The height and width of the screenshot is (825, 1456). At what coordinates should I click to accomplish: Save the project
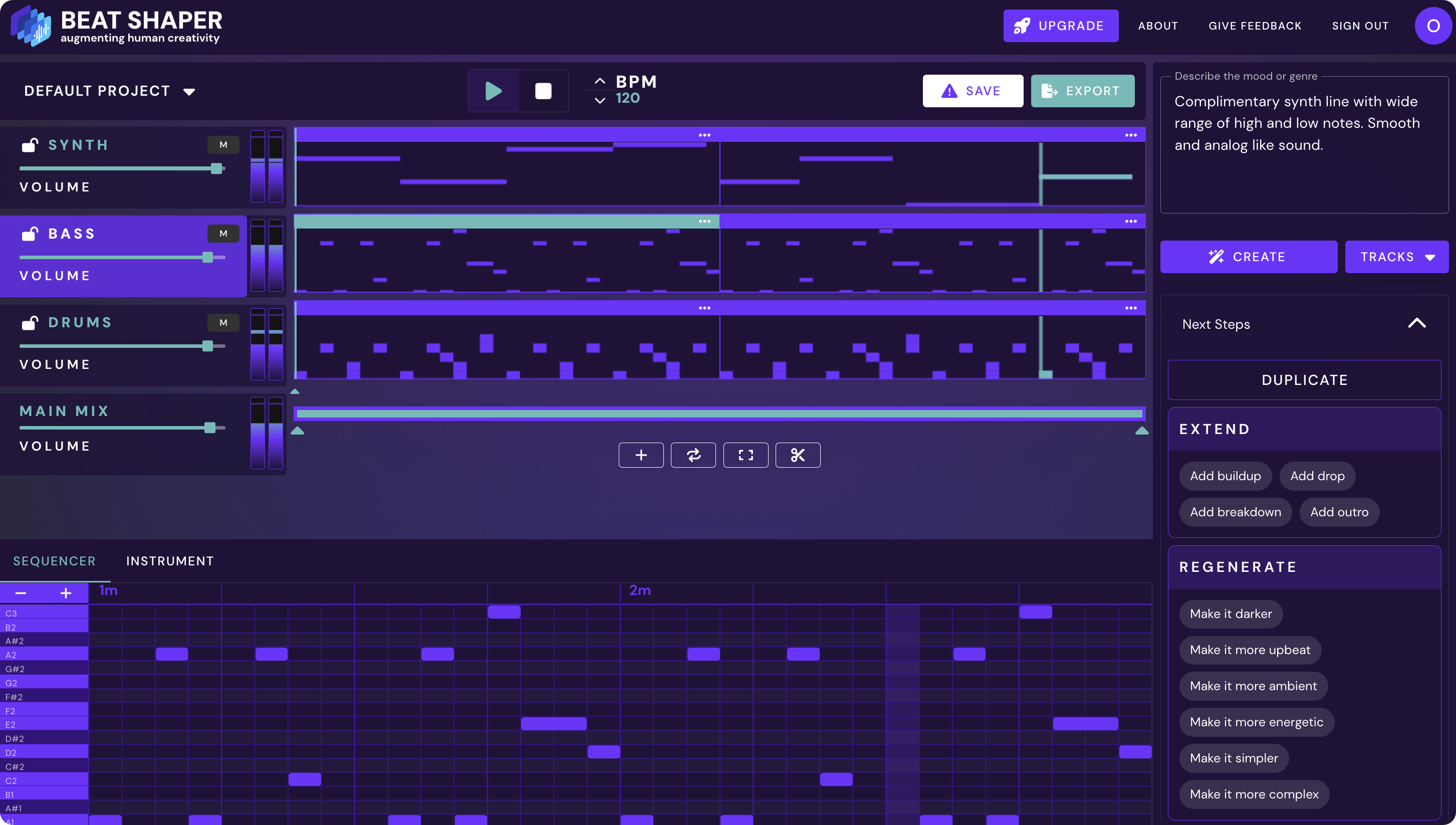(973, 91)
